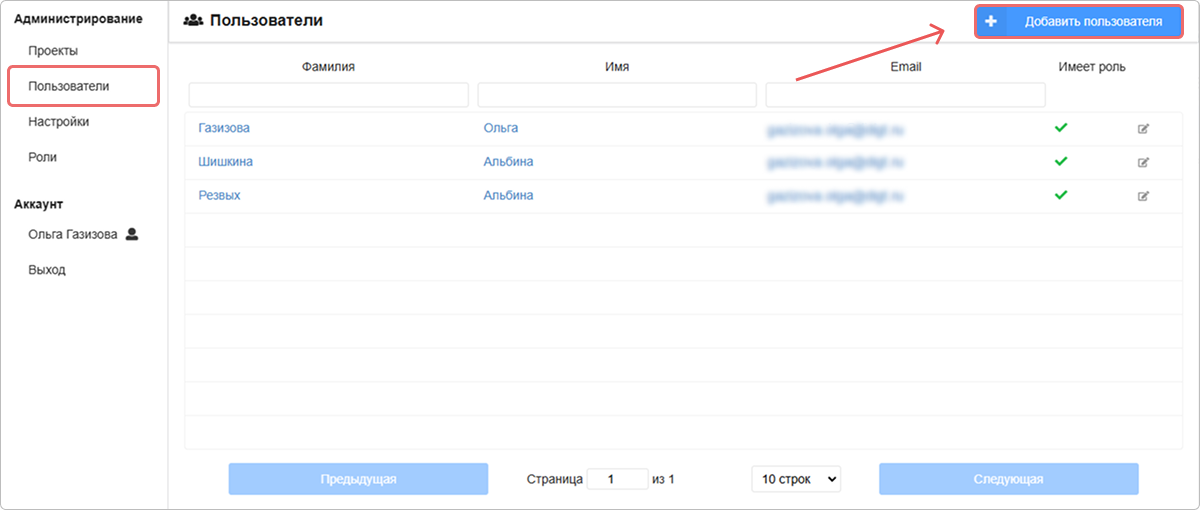Click green role checkmark in Шишкина row
The image size is (1200, 510).
coord(1061,161)
